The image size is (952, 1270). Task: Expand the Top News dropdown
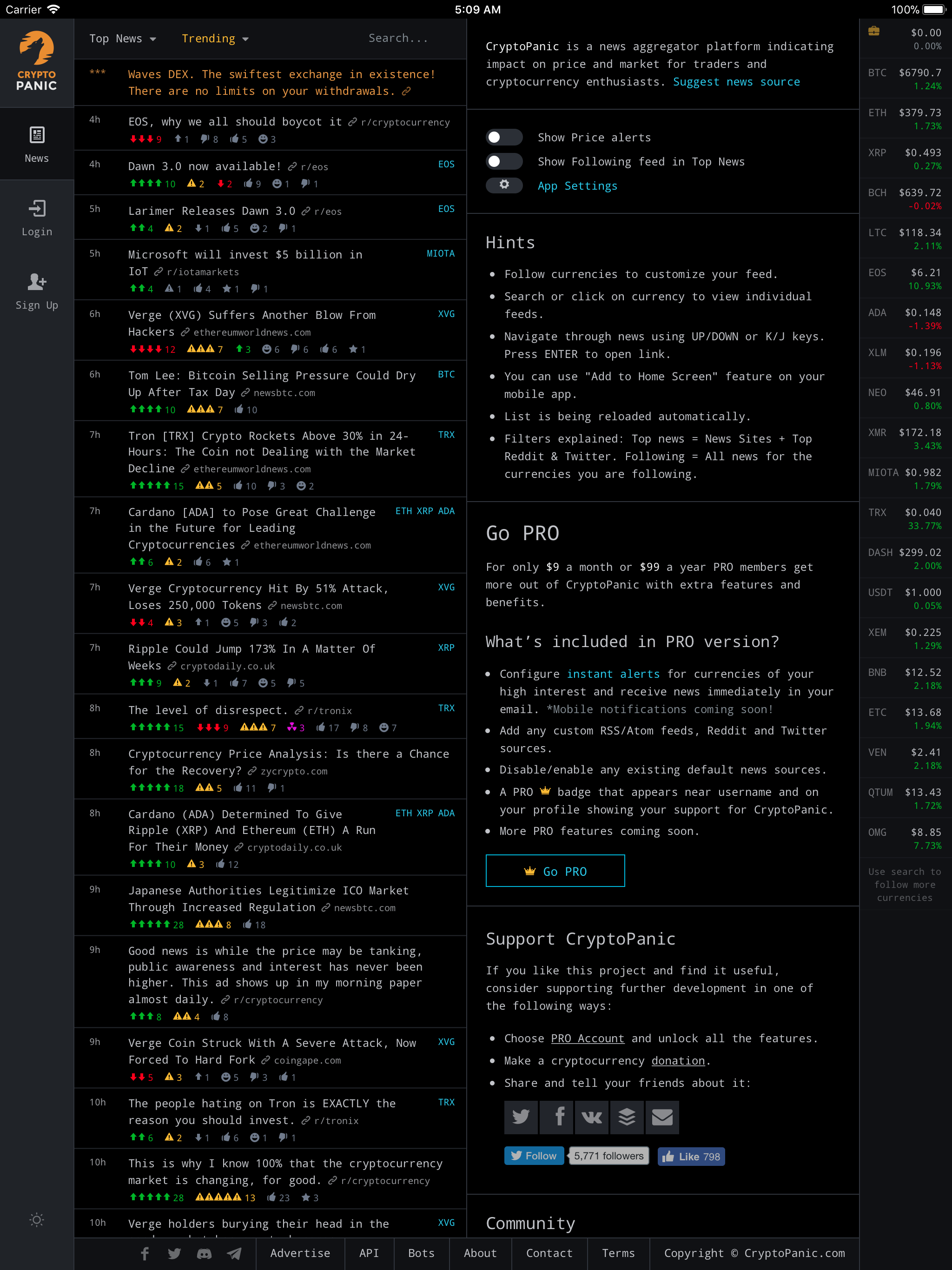pyautogui.click(x=122, y=39)
